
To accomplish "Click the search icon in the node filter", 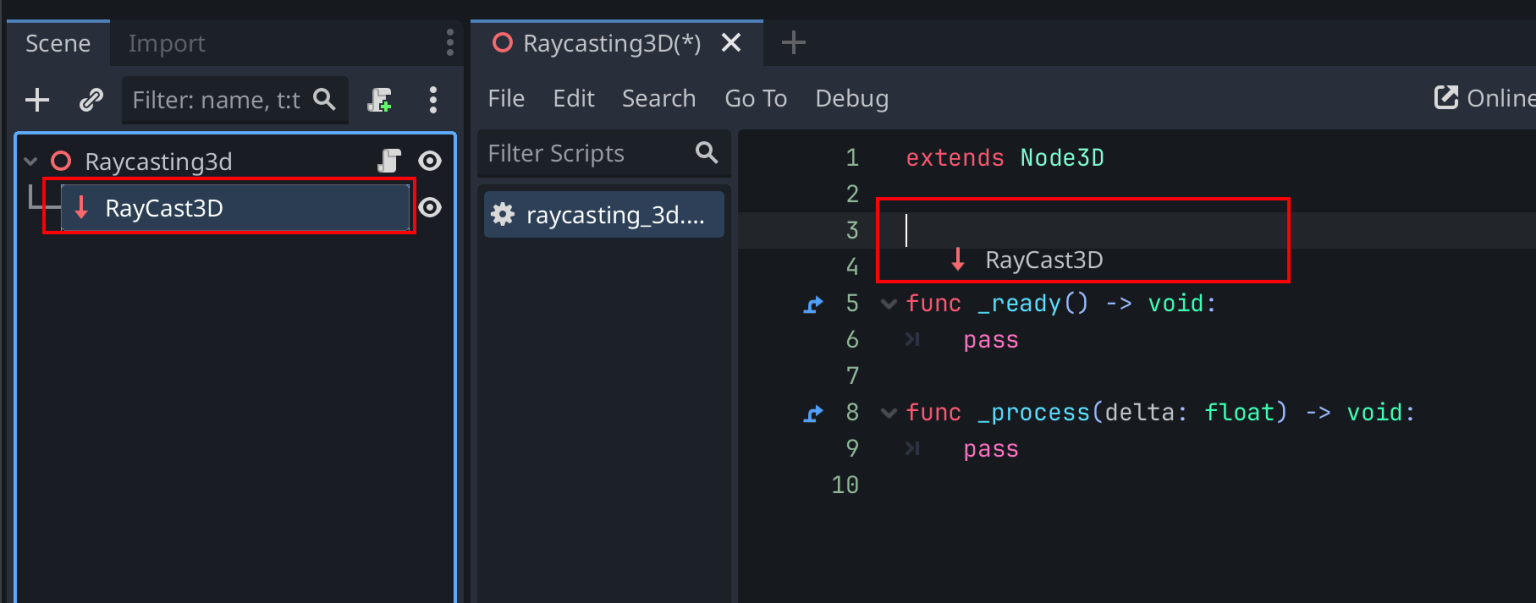I will click(325, 100).
